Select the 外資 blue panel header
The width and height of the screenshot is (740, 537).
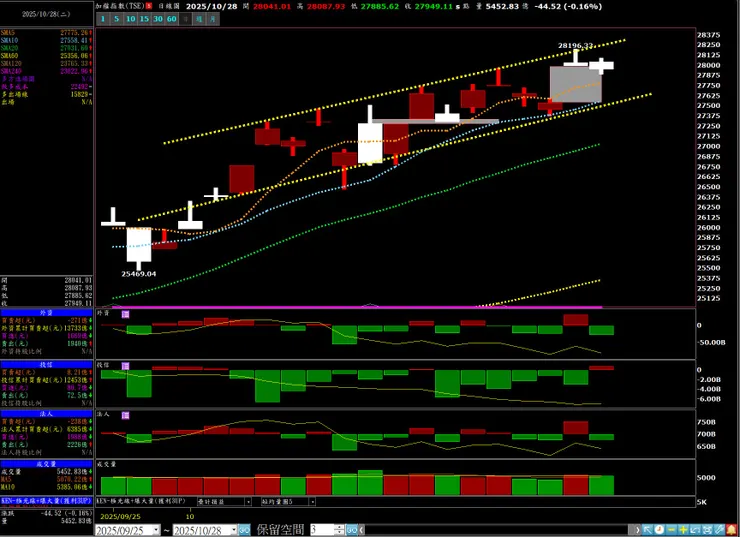[x=46, y=312]
